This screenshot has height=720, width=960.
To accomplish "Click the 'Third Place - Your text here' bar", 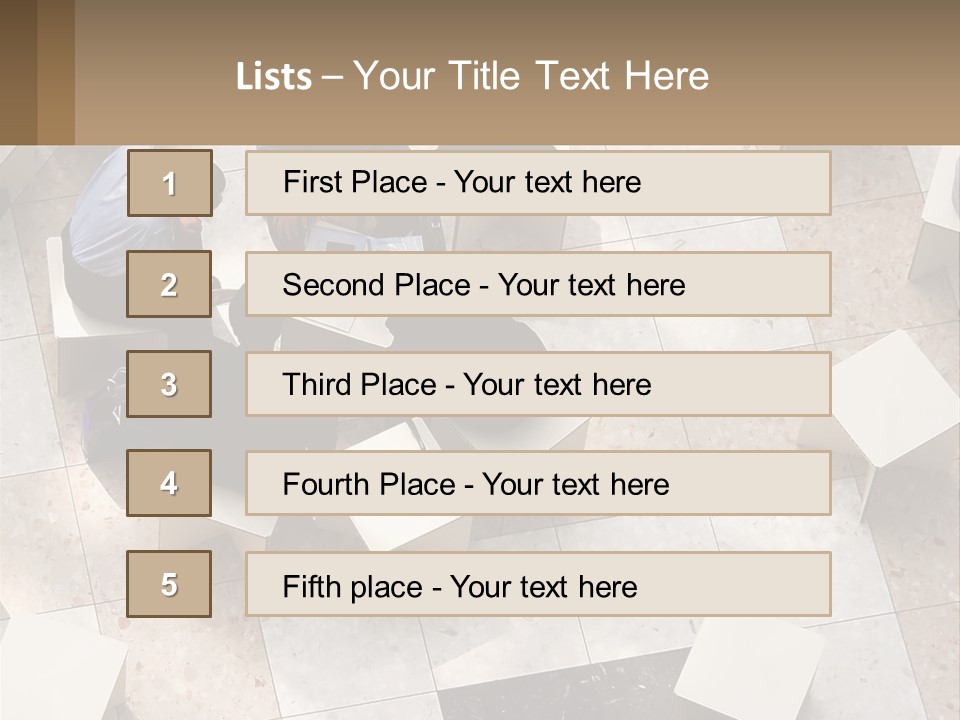I will [538, 384].
